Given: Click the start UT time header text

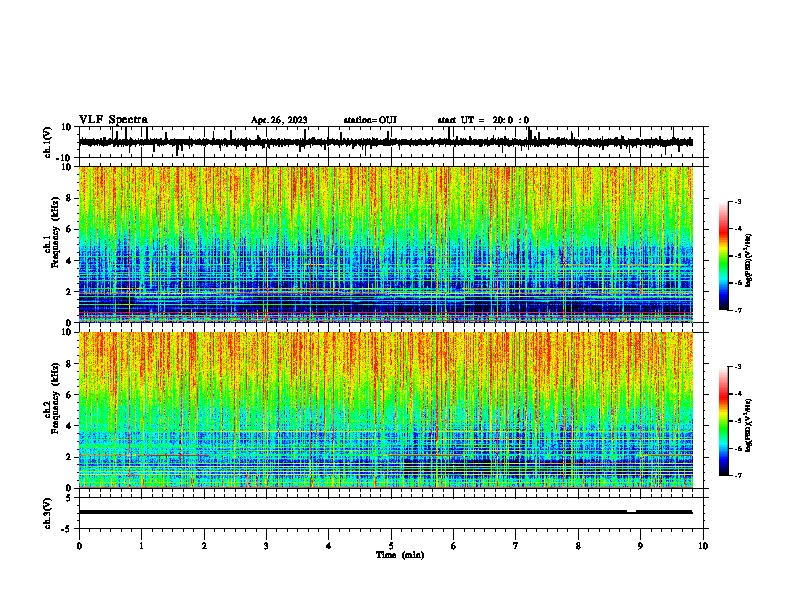Looking at the screenshot, I should pos(483,120).
